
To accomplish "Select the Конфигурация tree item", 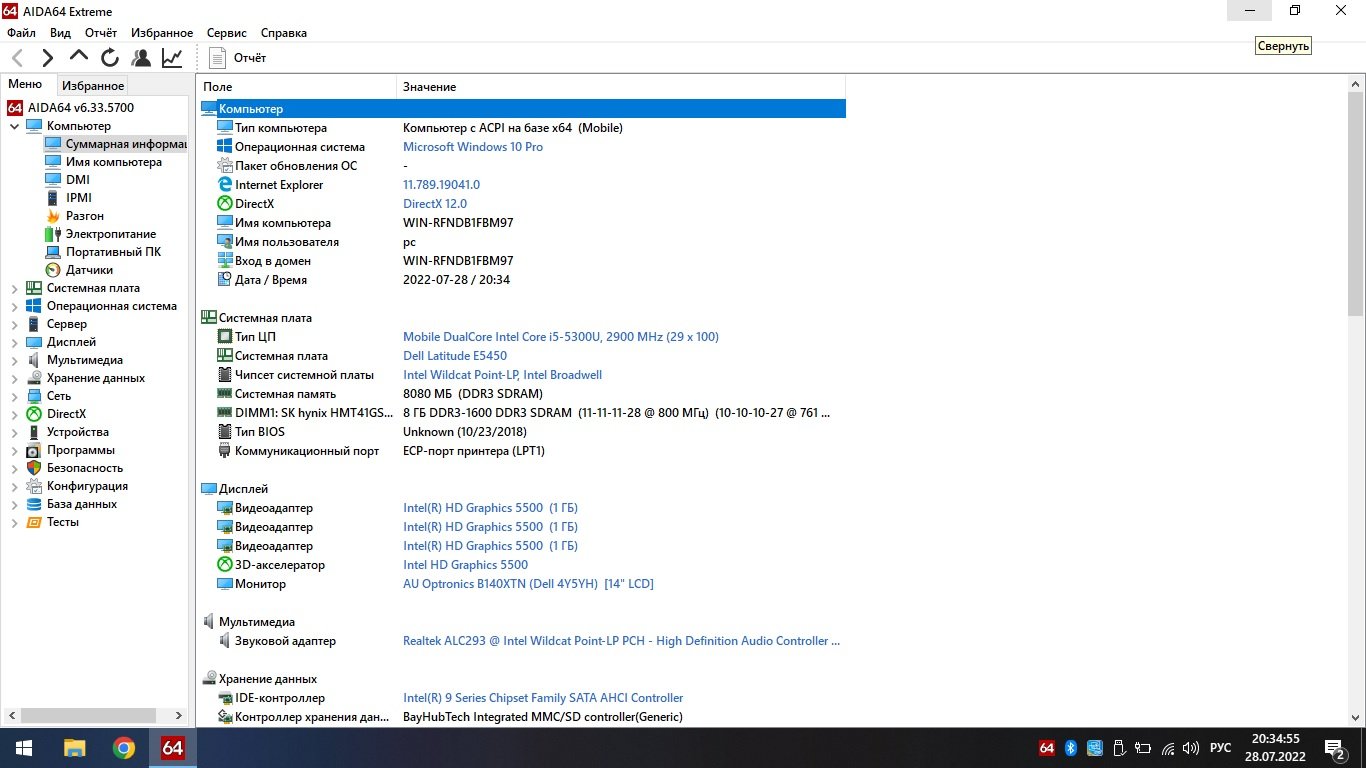I will [87, 486].
